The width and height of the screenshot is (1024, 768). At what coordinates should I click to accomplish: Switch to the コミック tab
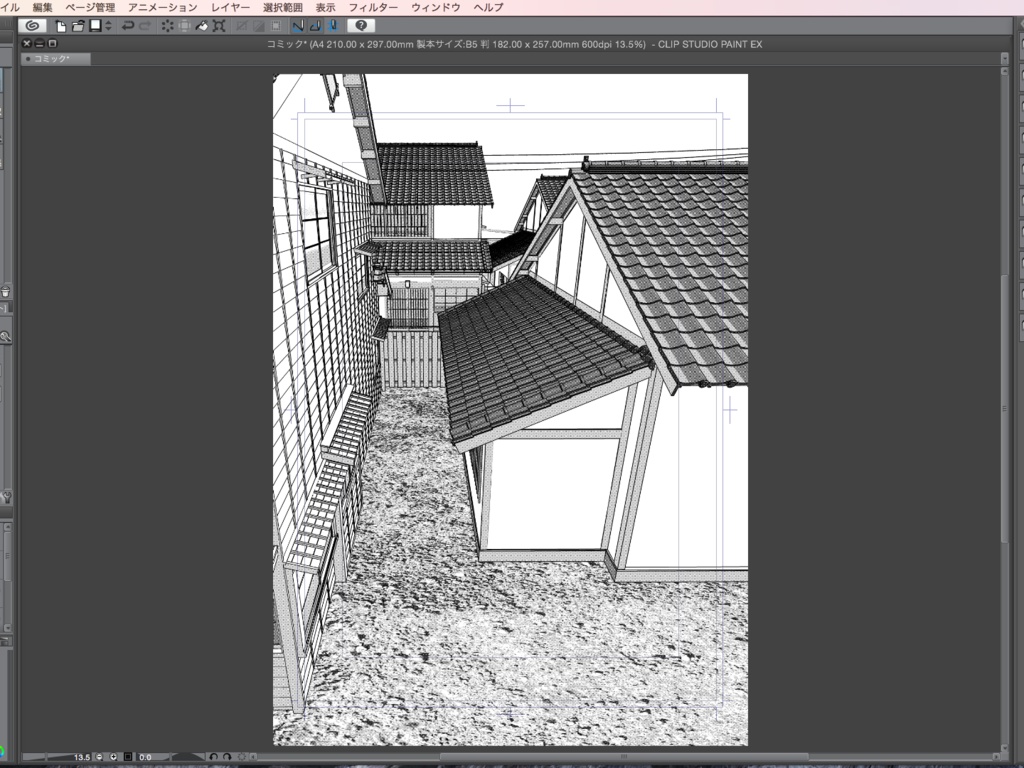pyautogui.click(x=55, y=58)
